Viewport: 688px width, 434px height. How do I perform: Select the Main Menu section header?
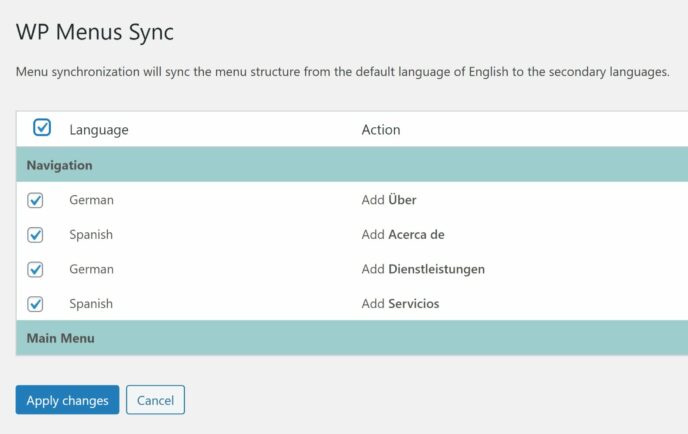[x=352, y=338]
